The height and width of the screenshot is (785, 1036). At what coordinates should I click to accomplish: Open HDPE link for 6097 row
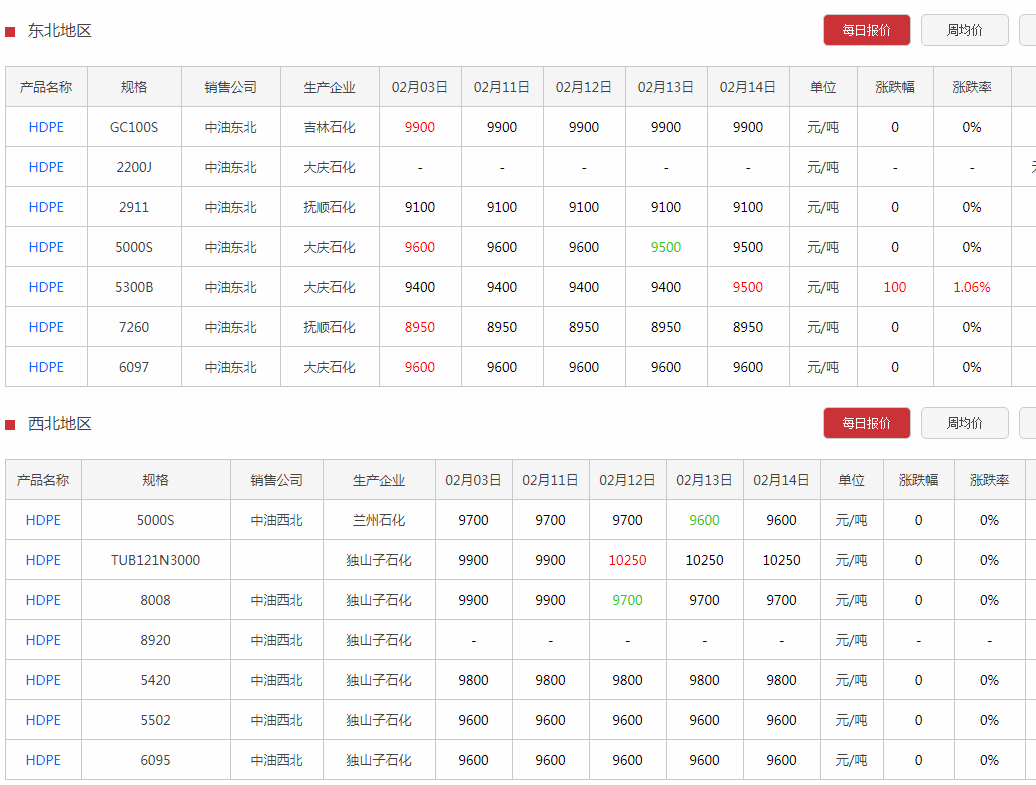point(46,367)
